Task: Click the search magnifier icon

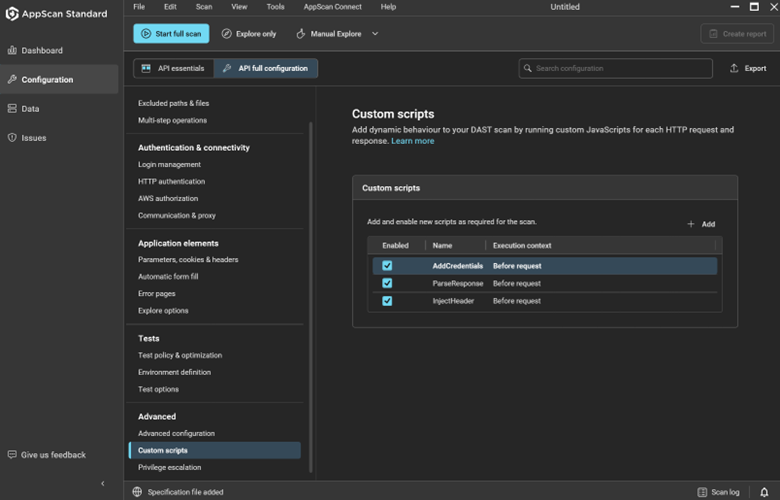Action: click(x=527, y=68)
